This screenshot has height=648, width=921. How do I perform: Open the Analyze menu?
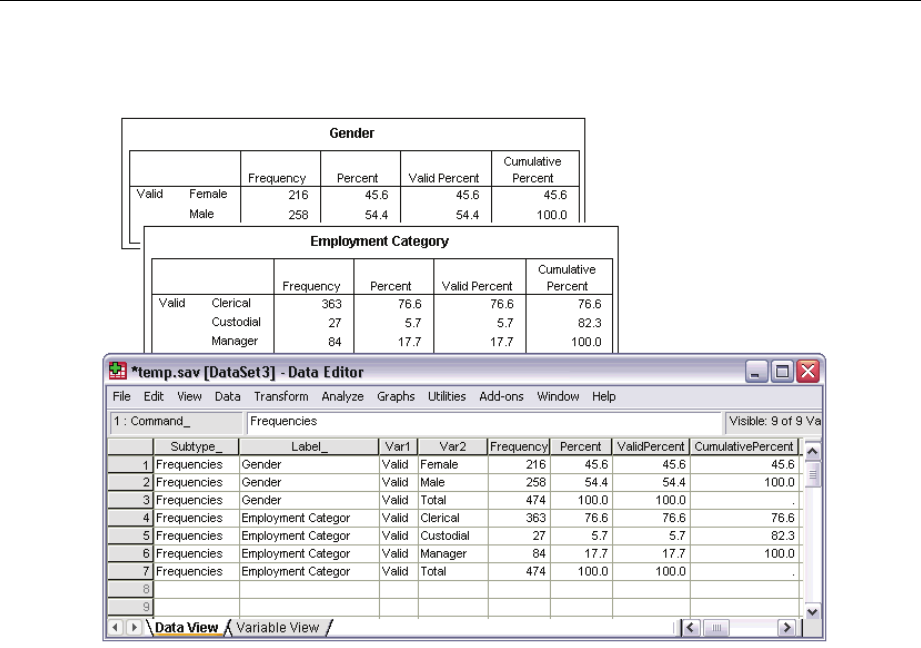342,397
